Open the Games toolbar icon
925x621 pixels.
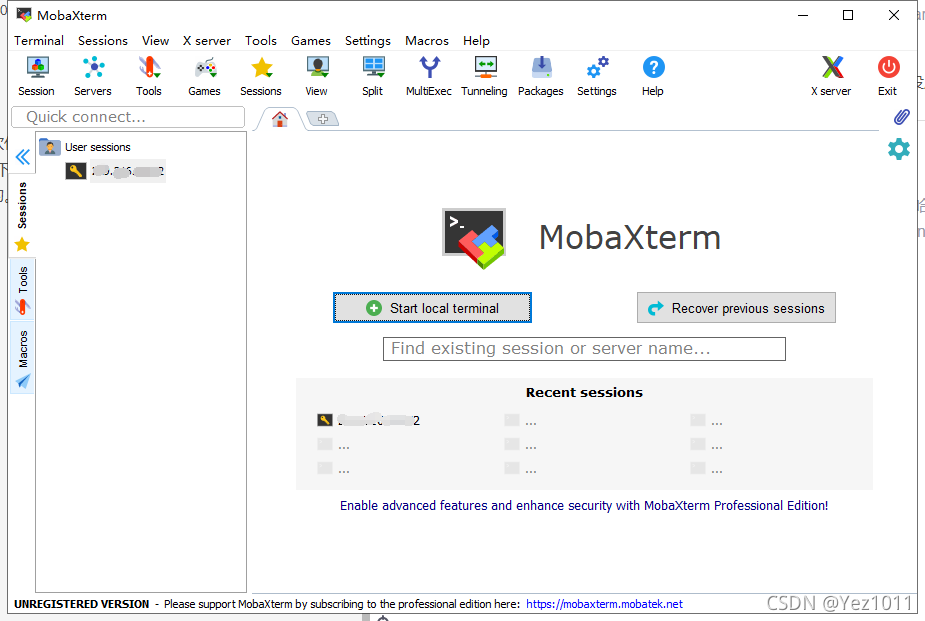[x=204, y=76]
